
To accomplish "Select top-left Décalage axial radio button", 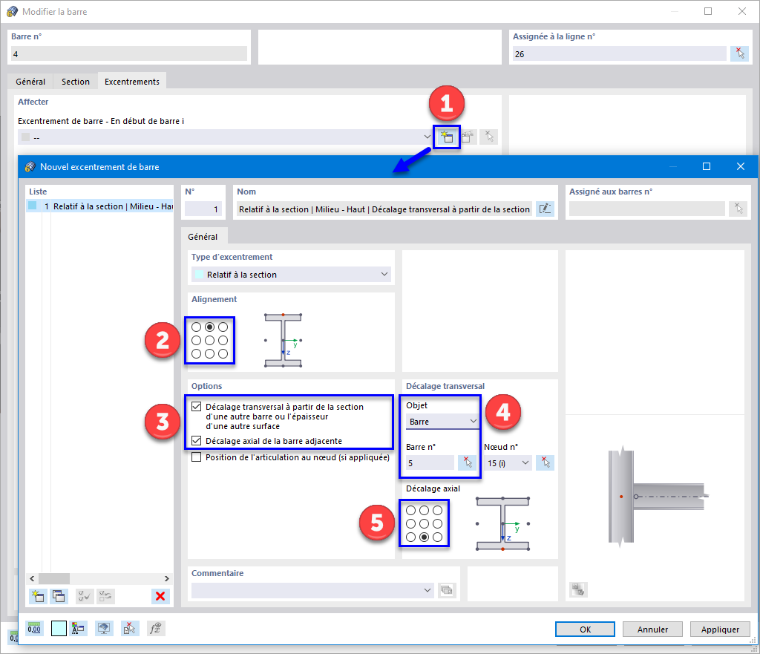I will click(x=411, y=510).
